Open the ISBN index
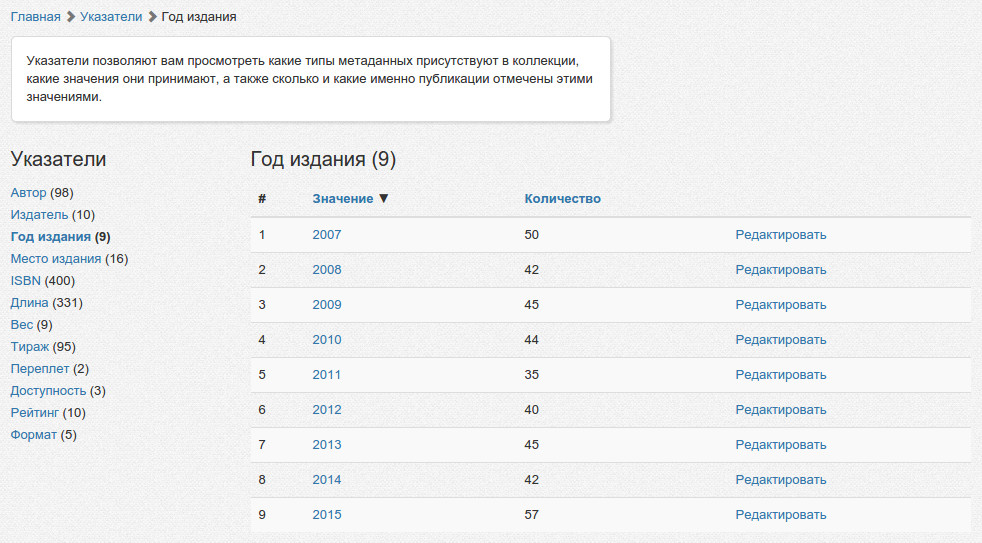The width and height of the screenshot is (982, 543). click(x=25, y=281)
